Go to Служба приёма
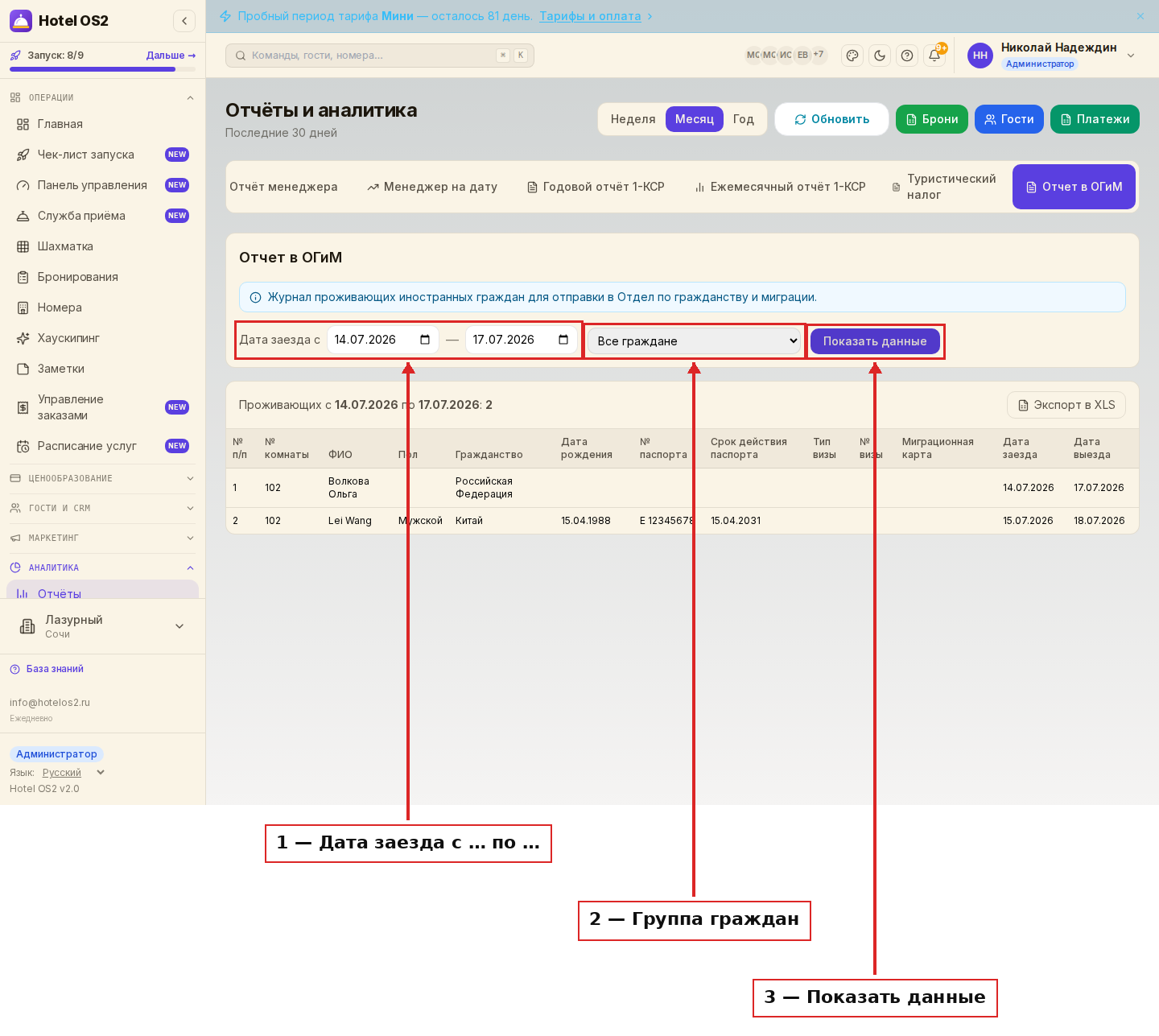Screen dimensions: 1159x1036 (x=103, y=216)
